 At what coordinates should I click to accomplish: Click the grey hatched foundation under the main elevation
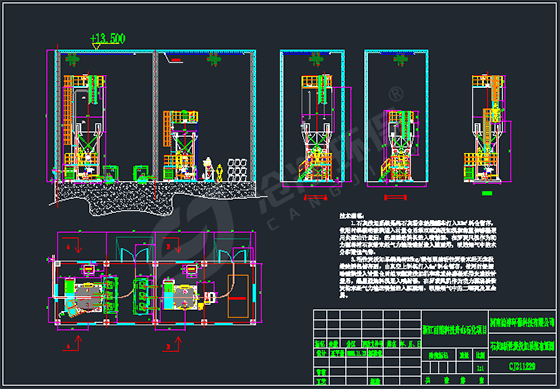click(x=154, y=196)
